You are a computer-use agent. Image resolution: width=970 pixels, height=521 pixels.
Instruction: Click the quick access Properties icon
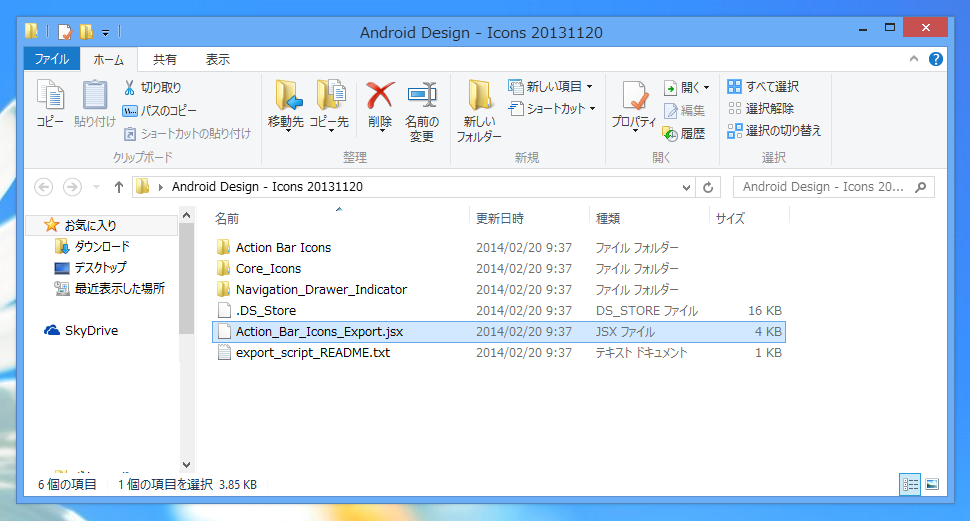64,32
